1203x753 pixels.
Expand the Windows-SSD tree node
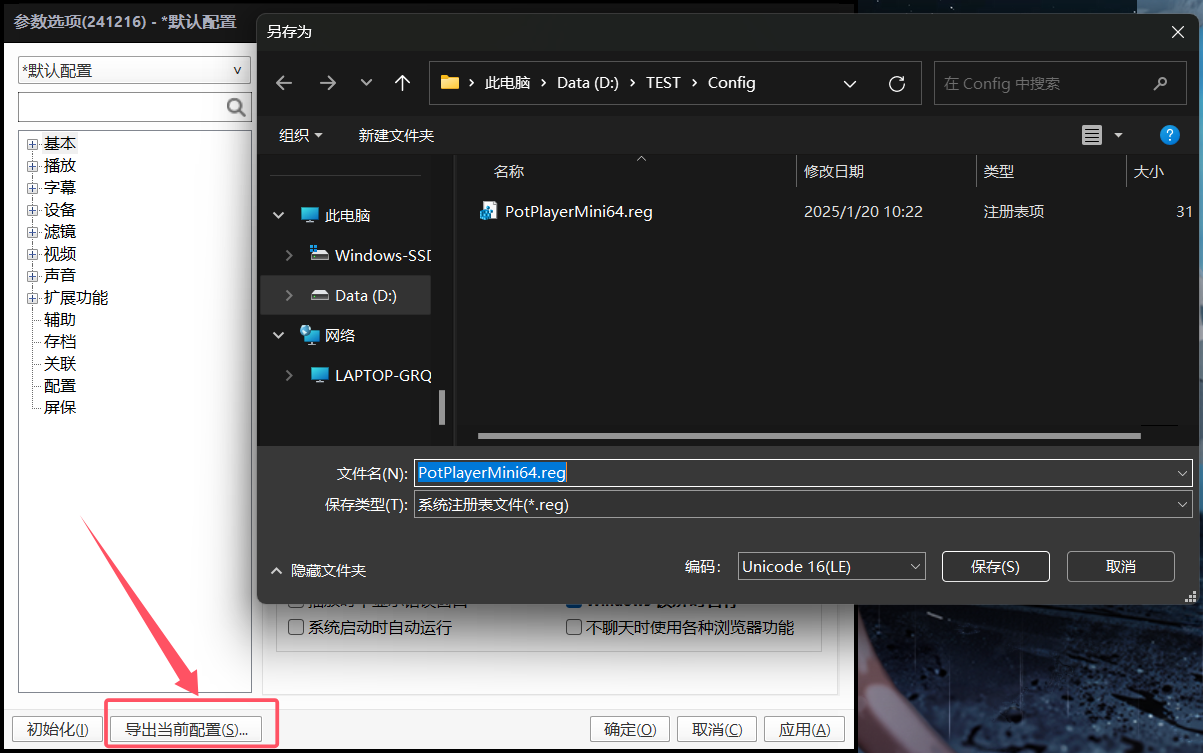point(289,255)
